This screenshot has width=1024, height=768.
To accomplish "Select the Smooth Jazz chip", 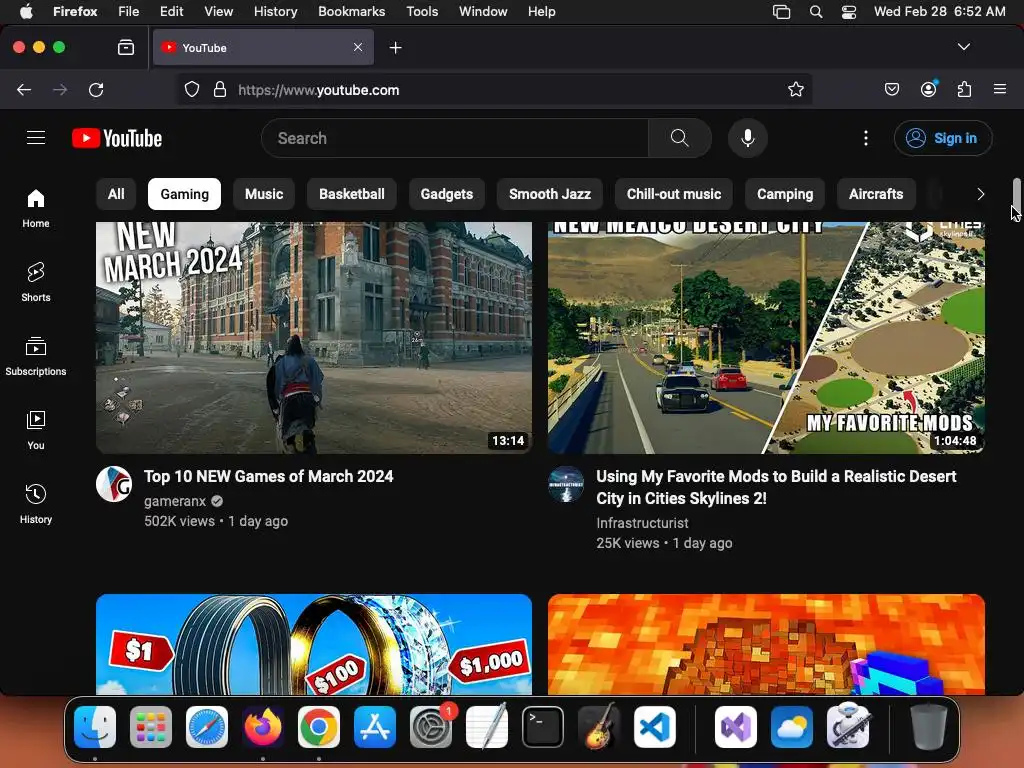I will (x=550, y=194).
